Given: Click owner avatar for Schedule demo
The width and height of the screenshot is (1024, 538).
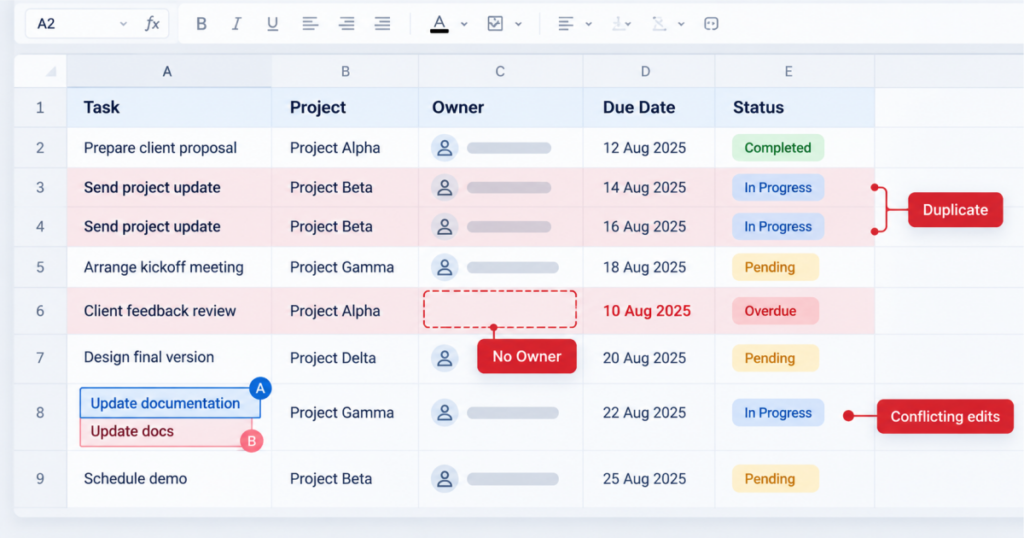Looking at the screenshot, I should 445,479.
